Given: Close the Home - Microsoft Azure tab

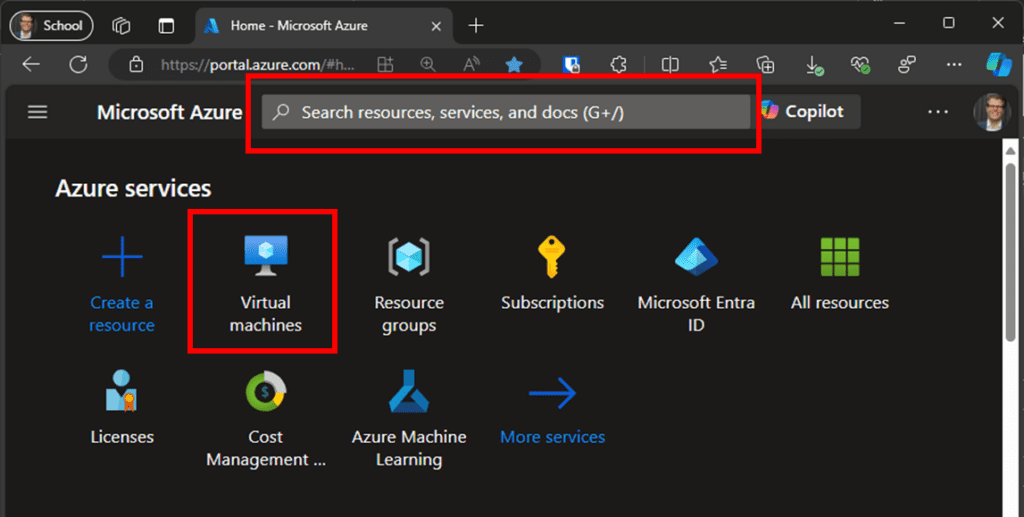Looking at the screenshot, I should [x=436, y=26].
